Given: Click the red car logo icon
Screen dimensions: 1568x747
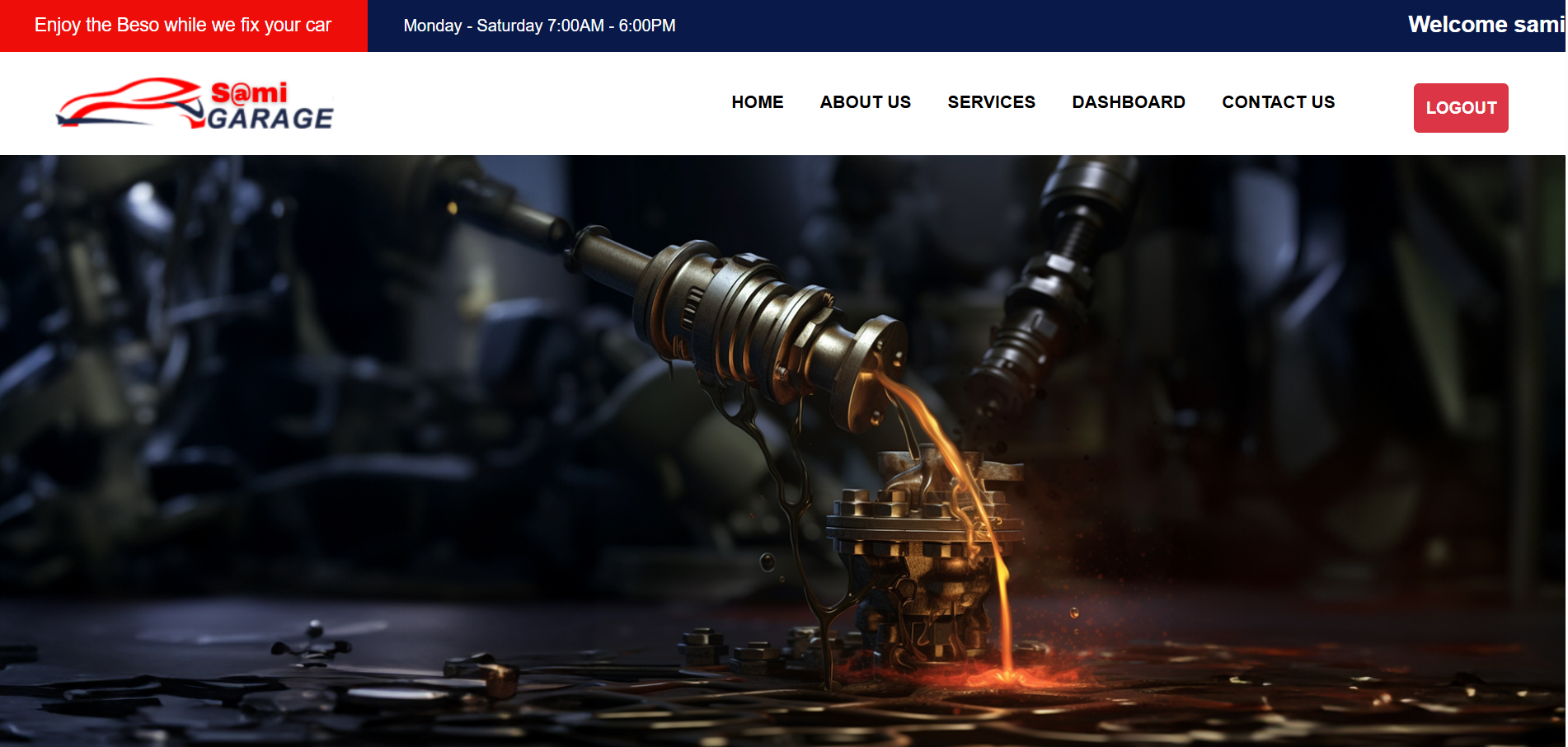Looking at the screenshot, I should pos(128,103).
